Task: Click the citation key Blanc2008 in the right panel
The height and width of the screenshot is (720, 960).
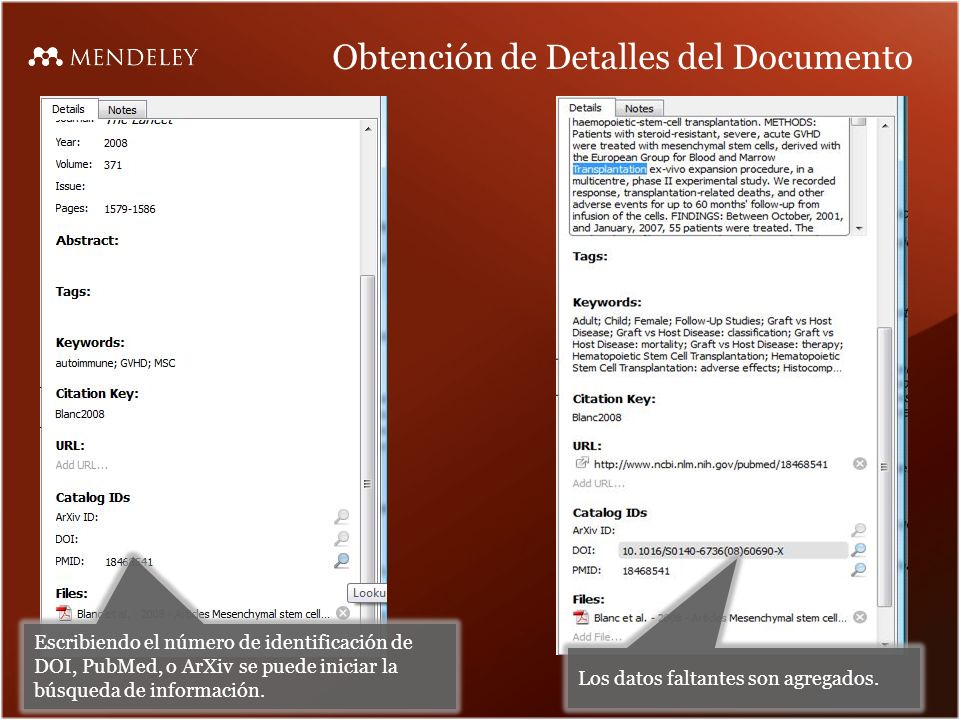Action: [x=596, y=418]
